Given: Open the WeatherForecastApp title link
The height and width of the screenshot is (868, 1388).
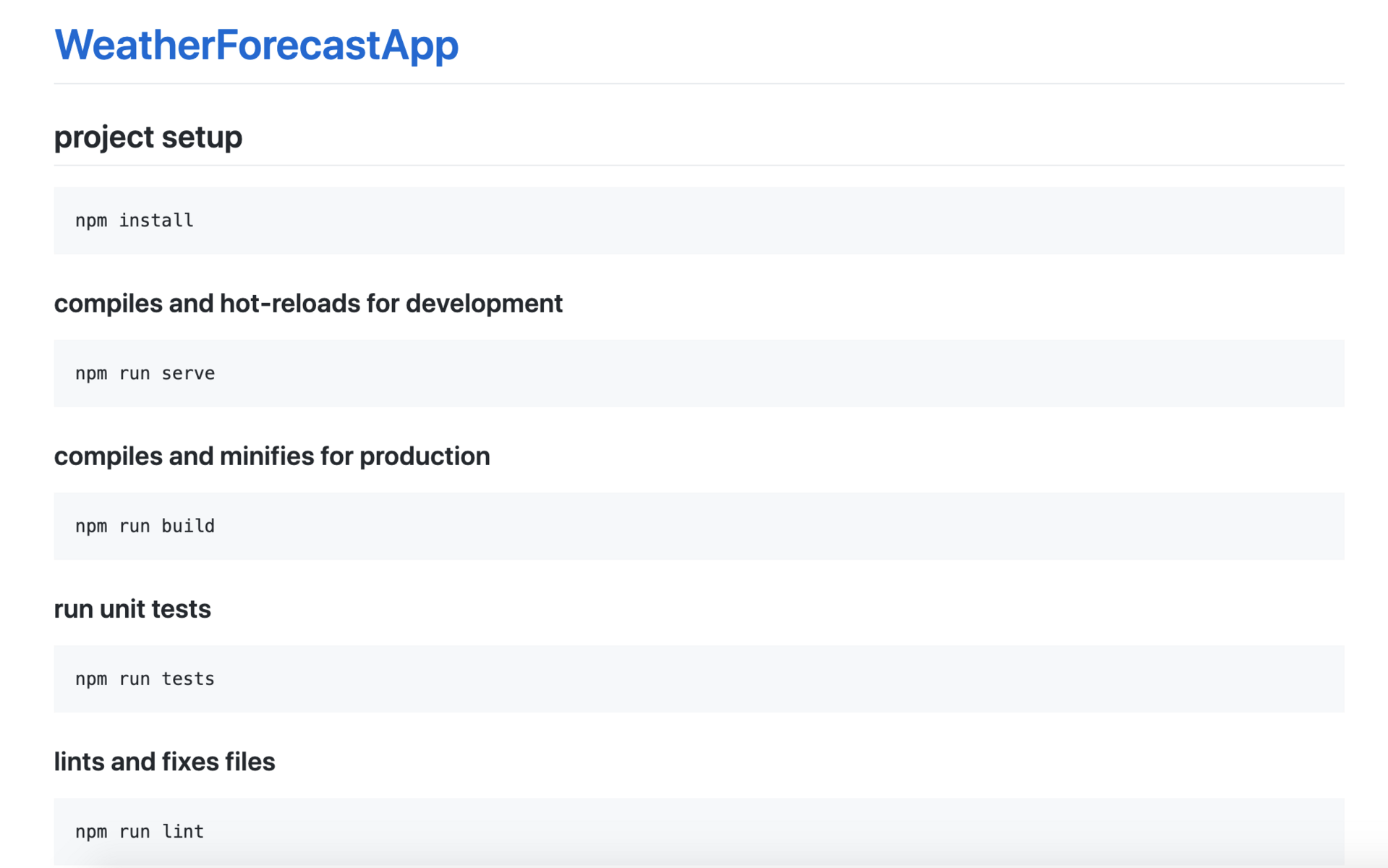Looking at the screenshot, I should point(256,45).
